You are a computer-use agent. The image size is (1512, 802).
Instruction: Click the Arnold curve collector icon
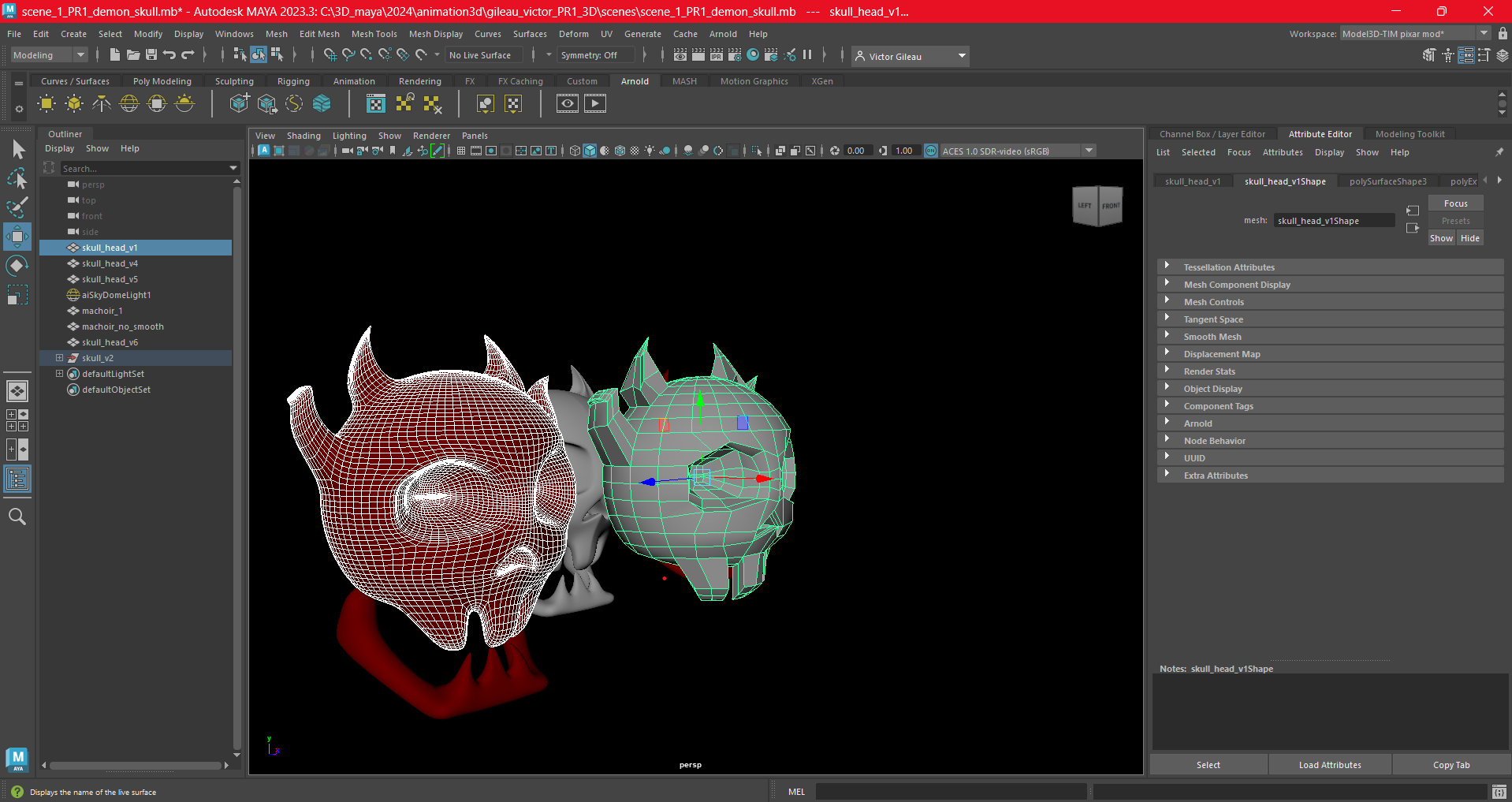tap(294, 103)
